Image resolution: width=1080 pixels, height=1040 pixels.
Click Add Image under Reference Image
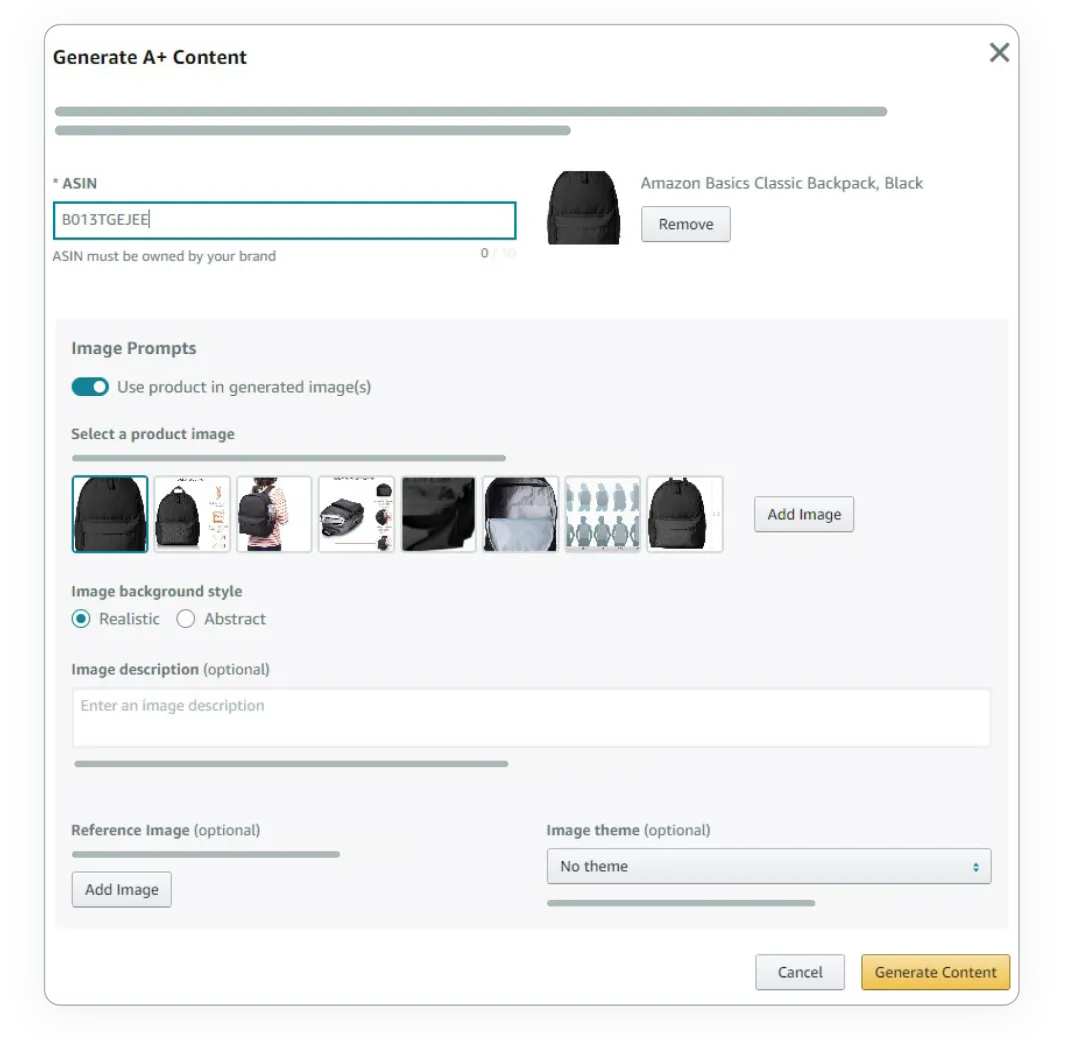click(x=121, y=889)
